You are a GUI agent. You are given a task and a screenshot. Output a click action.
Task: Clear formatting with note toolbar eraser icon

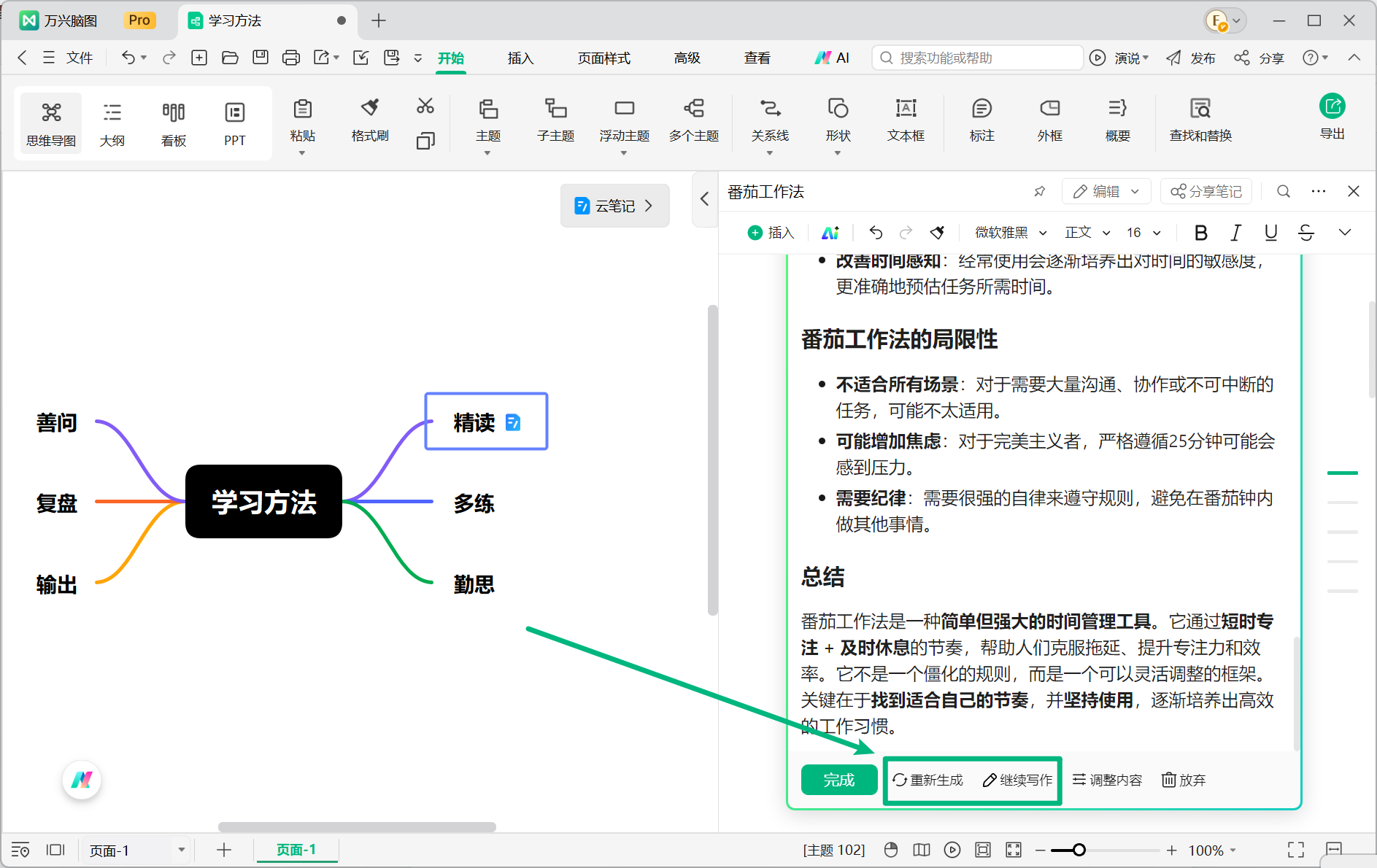click(938, 233)
